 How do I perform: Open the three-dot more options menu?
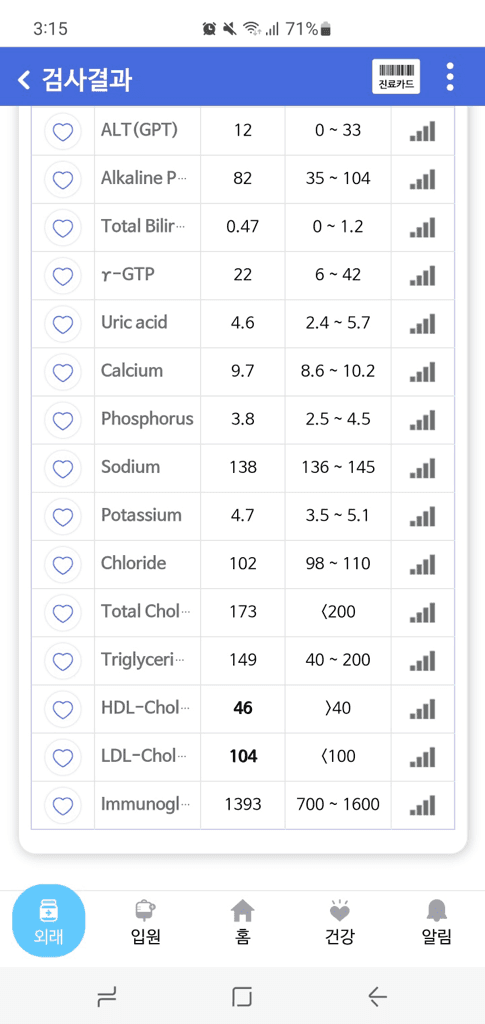[x=449, y=77]
